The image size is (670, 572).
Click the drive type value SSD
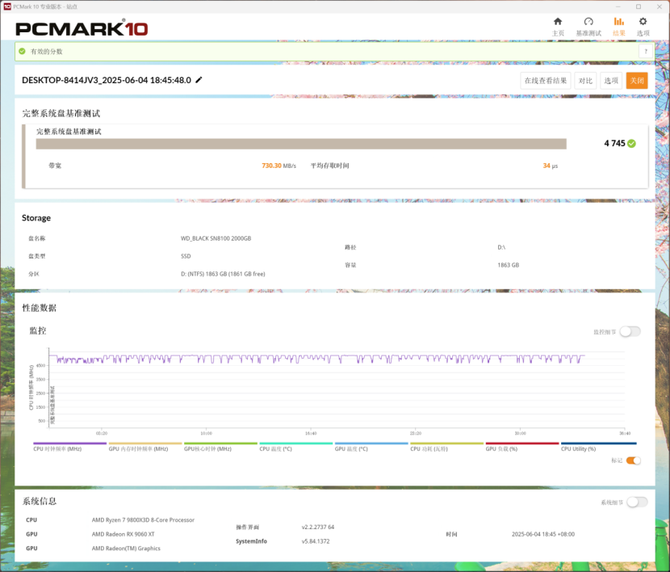[185, 256]
